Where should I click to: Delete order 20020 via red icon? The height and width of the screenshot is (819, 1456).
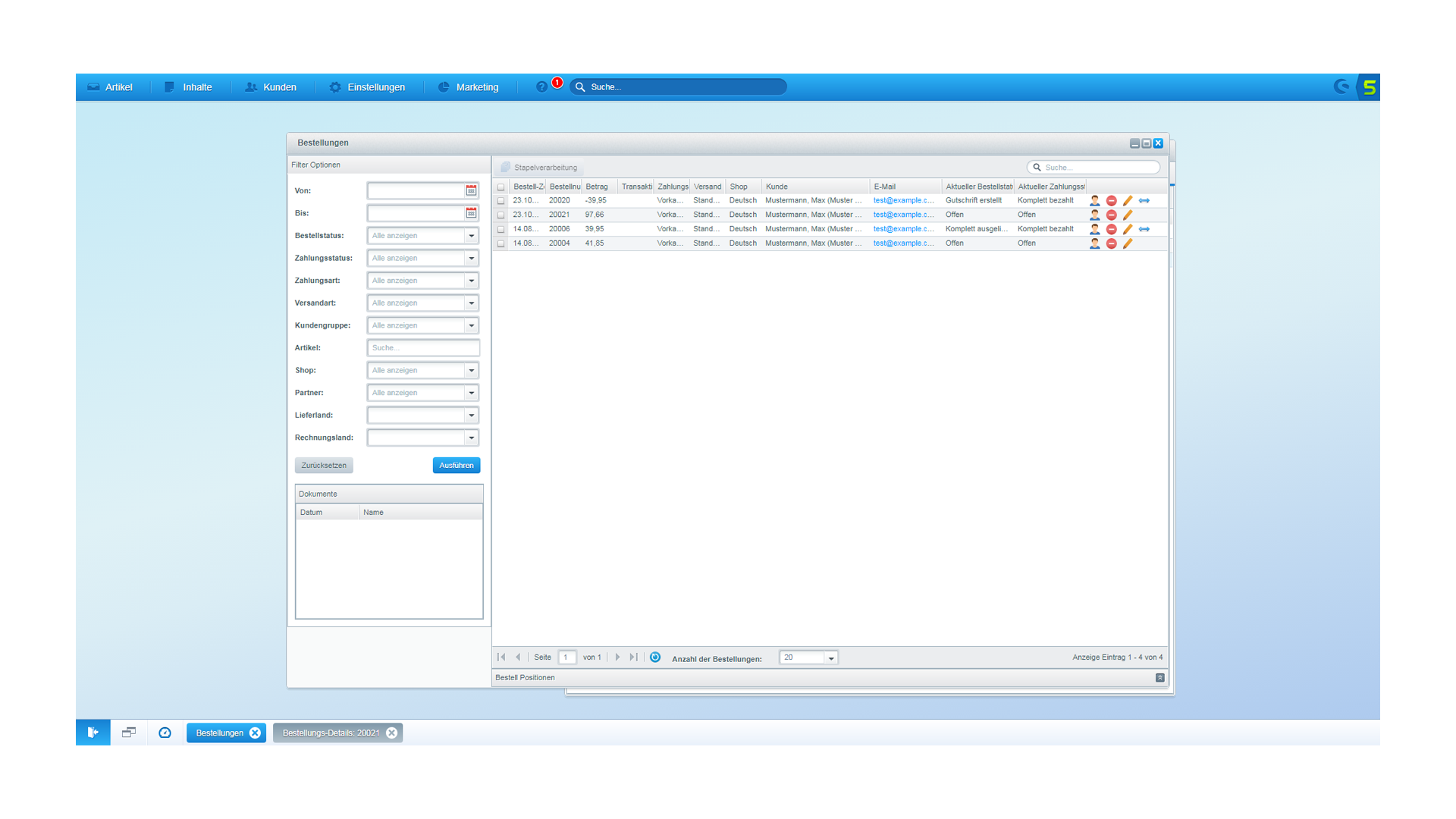[x=1111, y=201]
